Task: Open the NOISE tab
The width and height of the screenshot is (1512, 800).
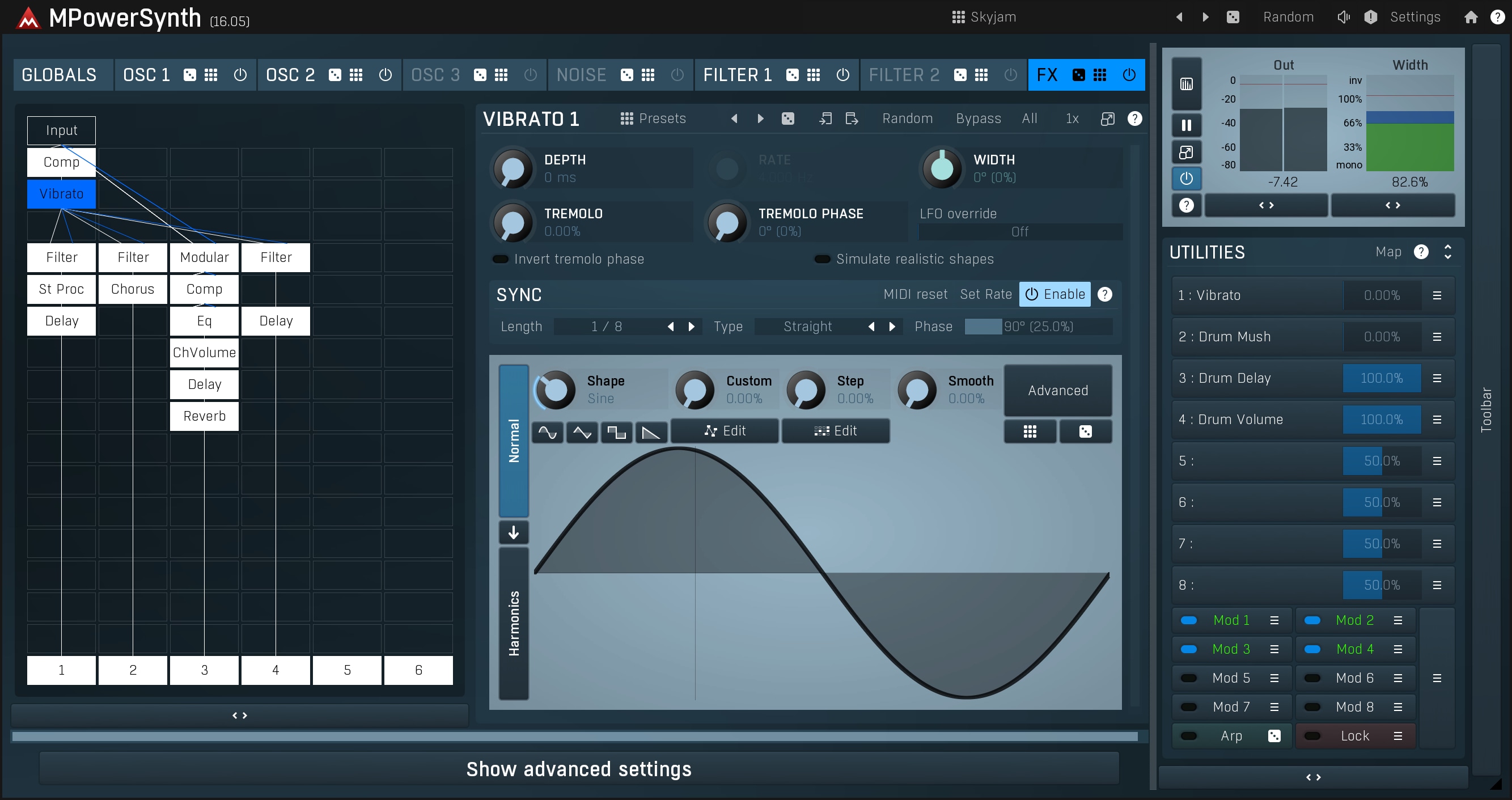Action: tap(581, 74)
